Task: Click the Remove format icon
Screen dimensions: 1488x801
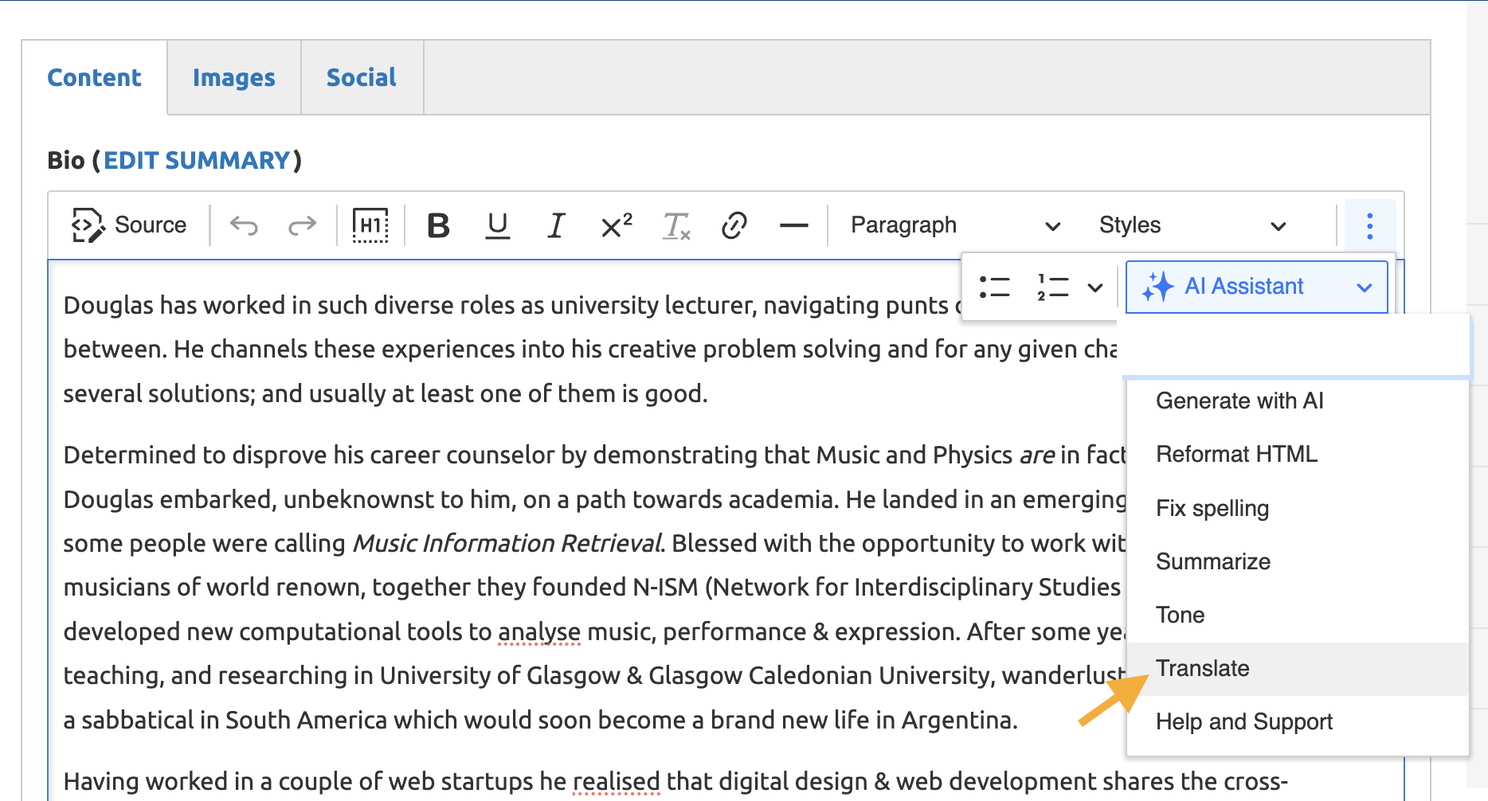Action: click(x=676, y=225)
